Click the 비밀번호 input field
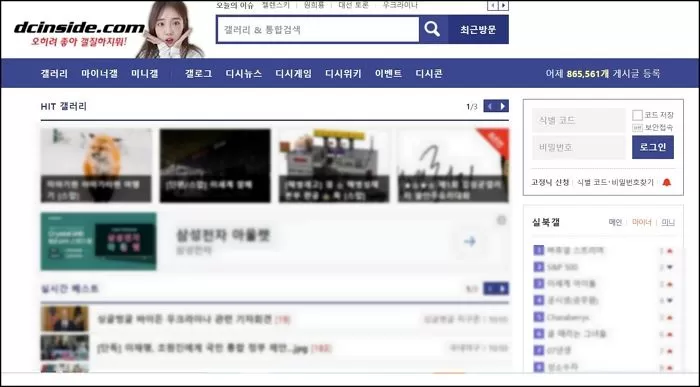 579,147
